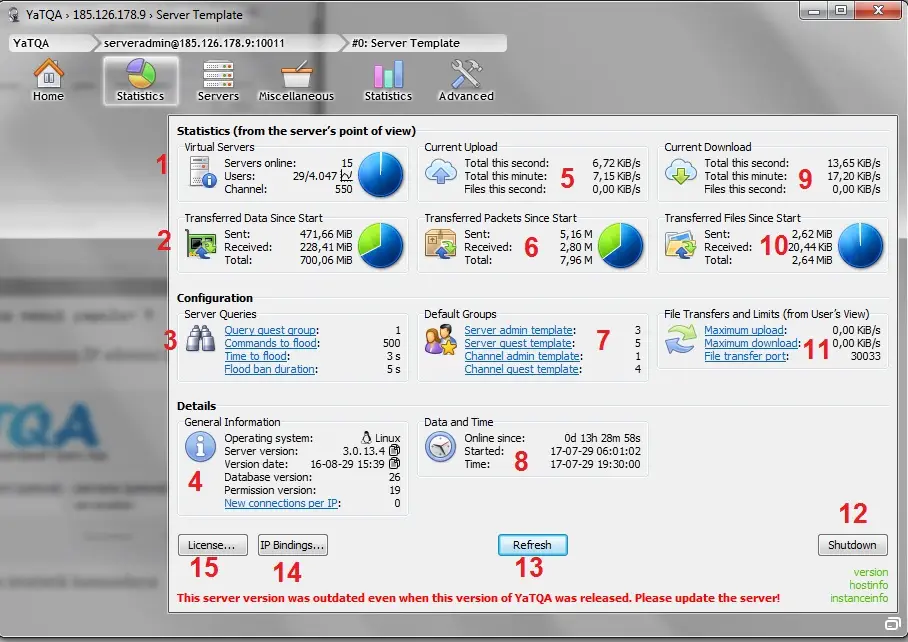The width and height of the screenshot is (908, 642).
Task: Open the Maximum upload link
Action: [x=744, y=330]
